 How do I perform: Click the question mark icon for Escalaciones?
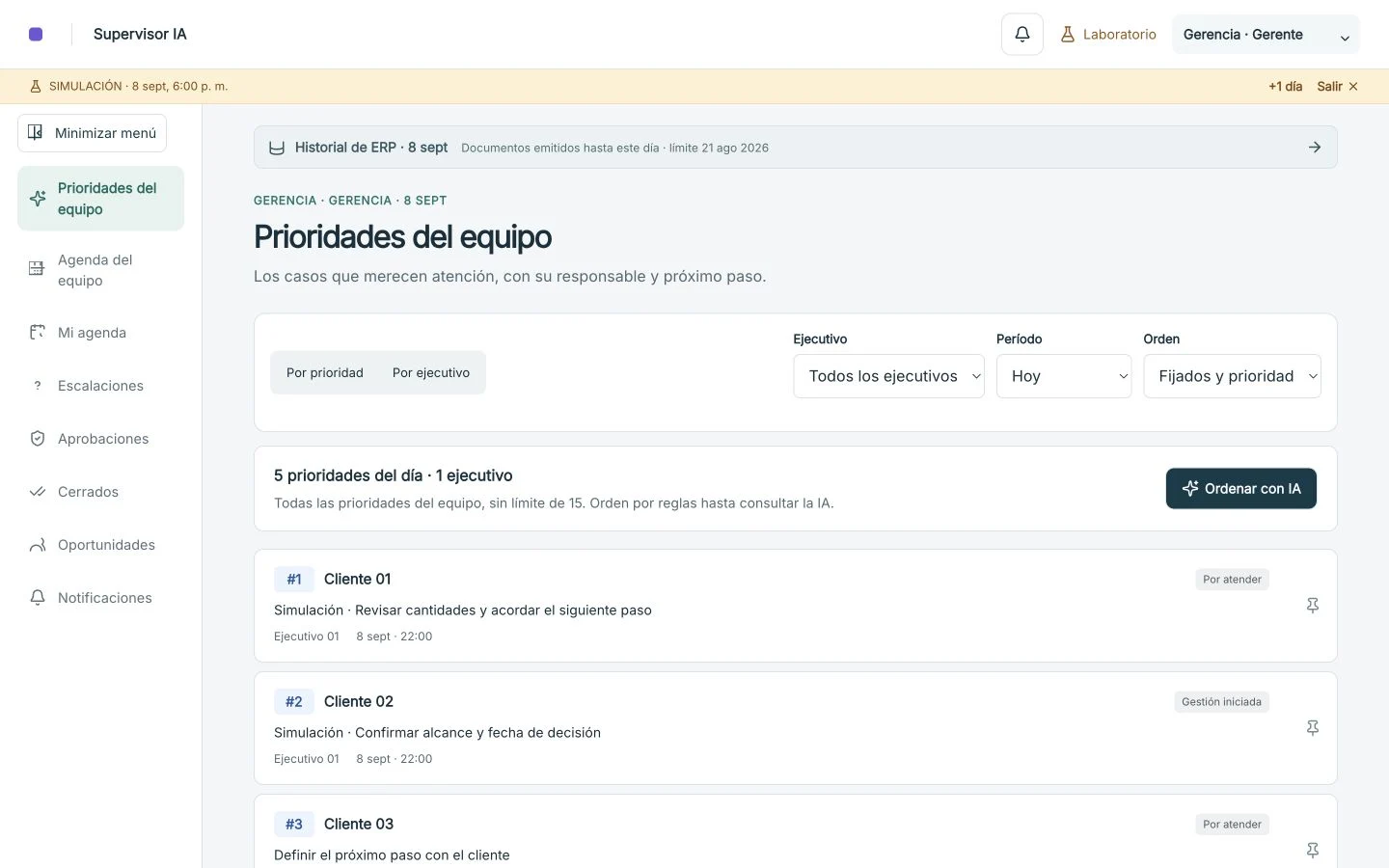tap(37, 386)
